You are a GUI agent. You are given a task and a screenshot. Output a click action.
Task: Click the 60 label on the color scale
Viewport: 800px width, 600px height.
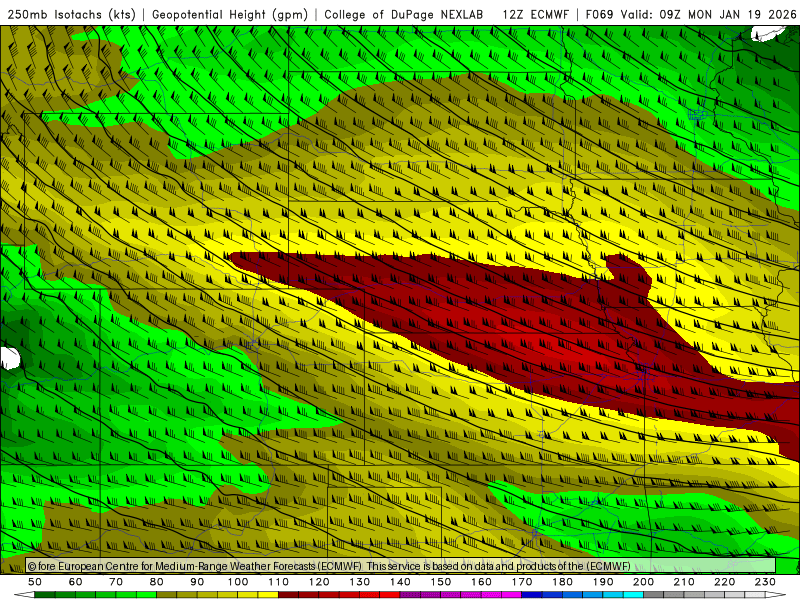coord(76,582)
